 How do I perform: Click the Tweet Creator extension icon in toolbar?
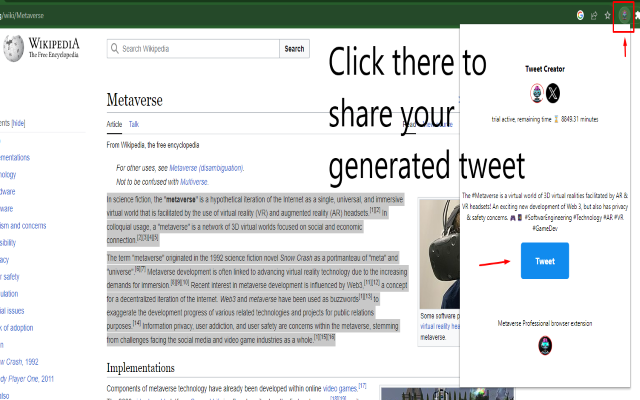click(624, 16)
